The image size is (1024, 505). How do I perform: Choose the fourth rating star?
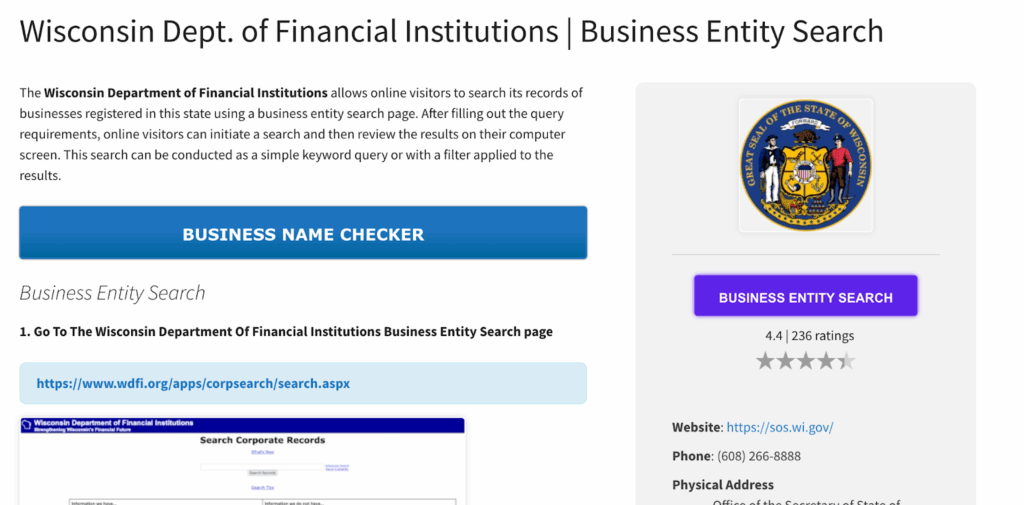tap(826, 360)
